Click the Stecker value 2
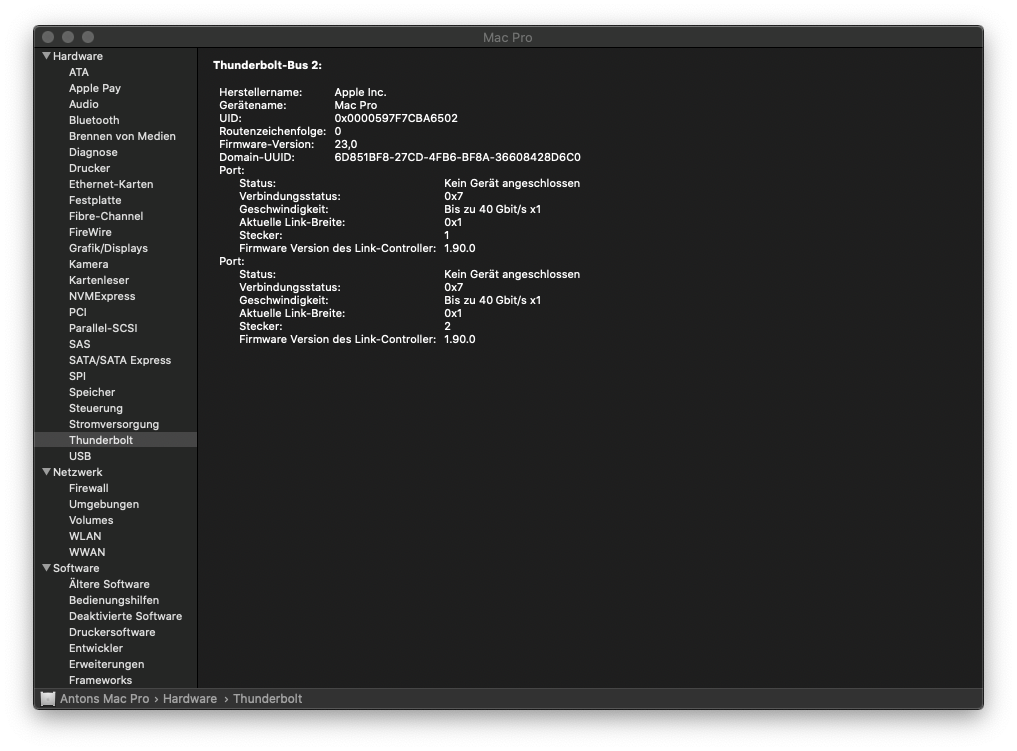 [x=447, y=326]
